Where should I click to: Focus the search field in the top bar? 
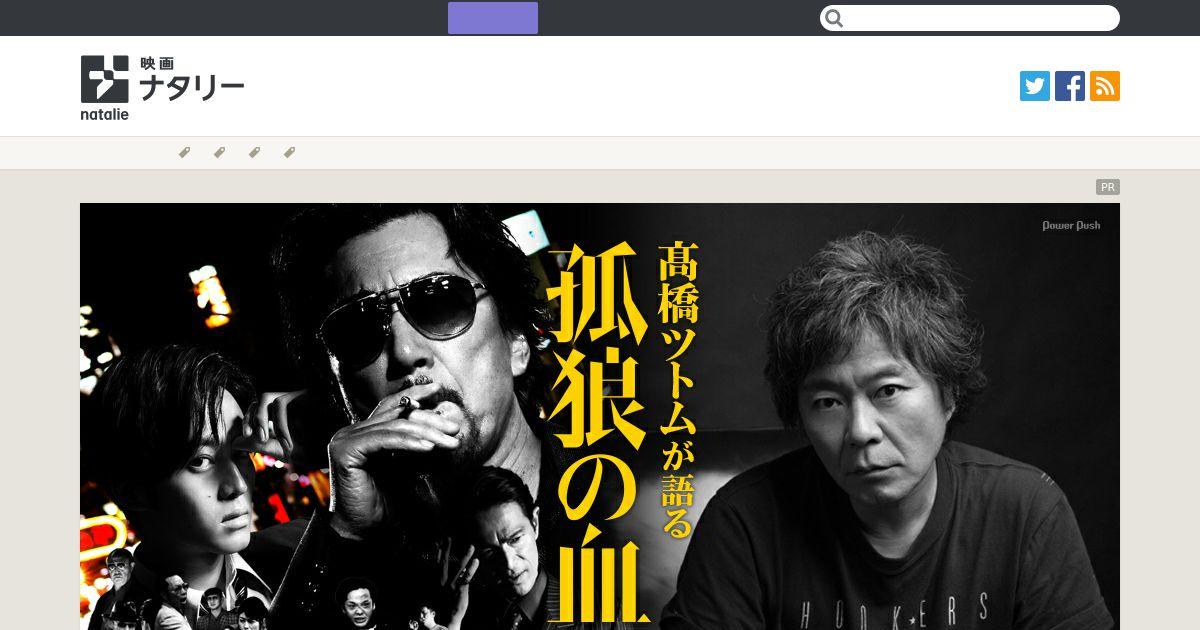point(970,18)
